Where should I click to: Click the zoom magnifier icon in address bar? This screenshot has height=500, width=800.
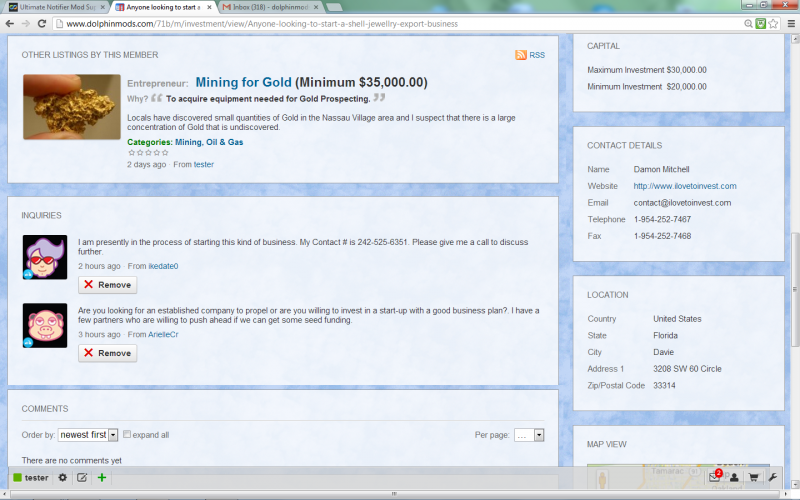[x=748, y=23]
